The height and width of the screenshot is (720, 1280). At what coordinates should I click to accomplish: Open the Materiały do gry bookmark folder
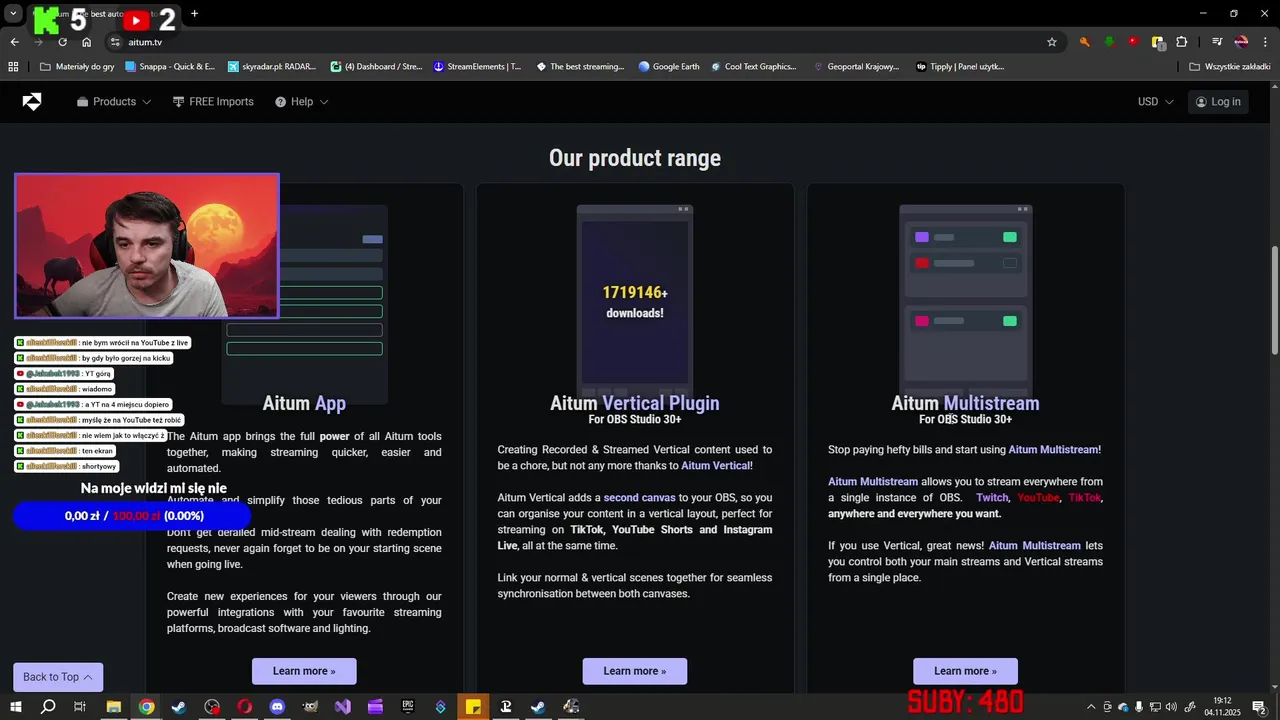(77, 67)
